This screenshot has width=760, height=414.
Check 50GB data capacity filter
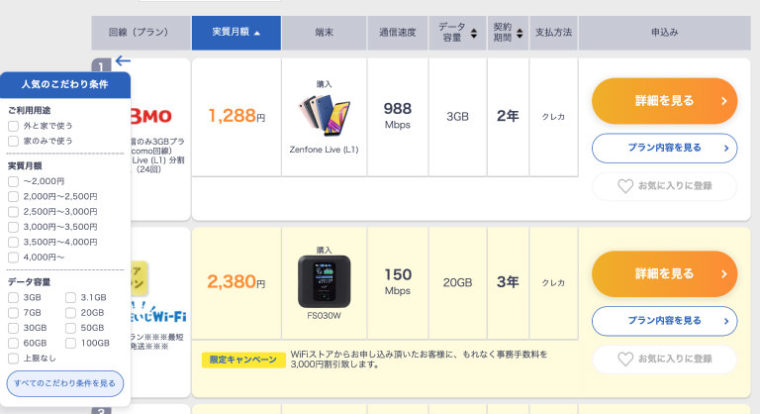click(70, 328)
